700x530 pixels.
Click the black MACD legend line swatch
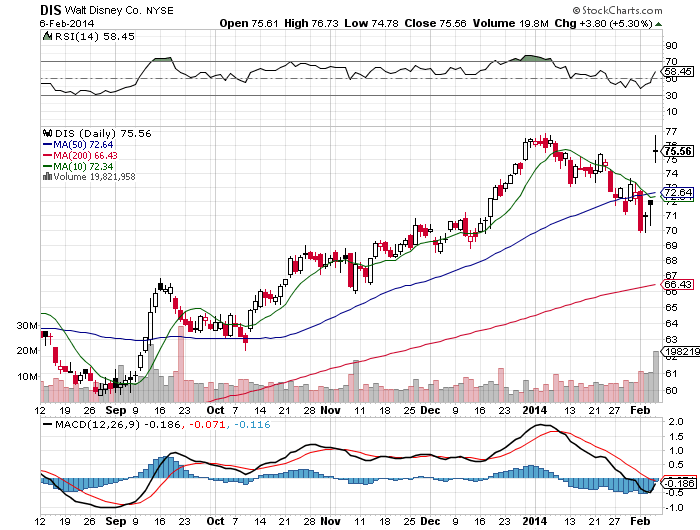(x=47, y=424)
